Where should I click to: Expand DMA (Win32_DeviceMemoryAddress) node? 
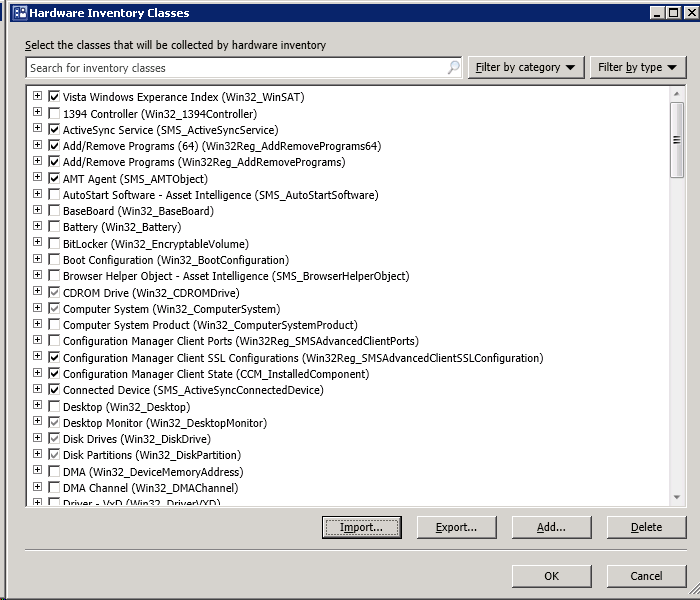point(38,470)
